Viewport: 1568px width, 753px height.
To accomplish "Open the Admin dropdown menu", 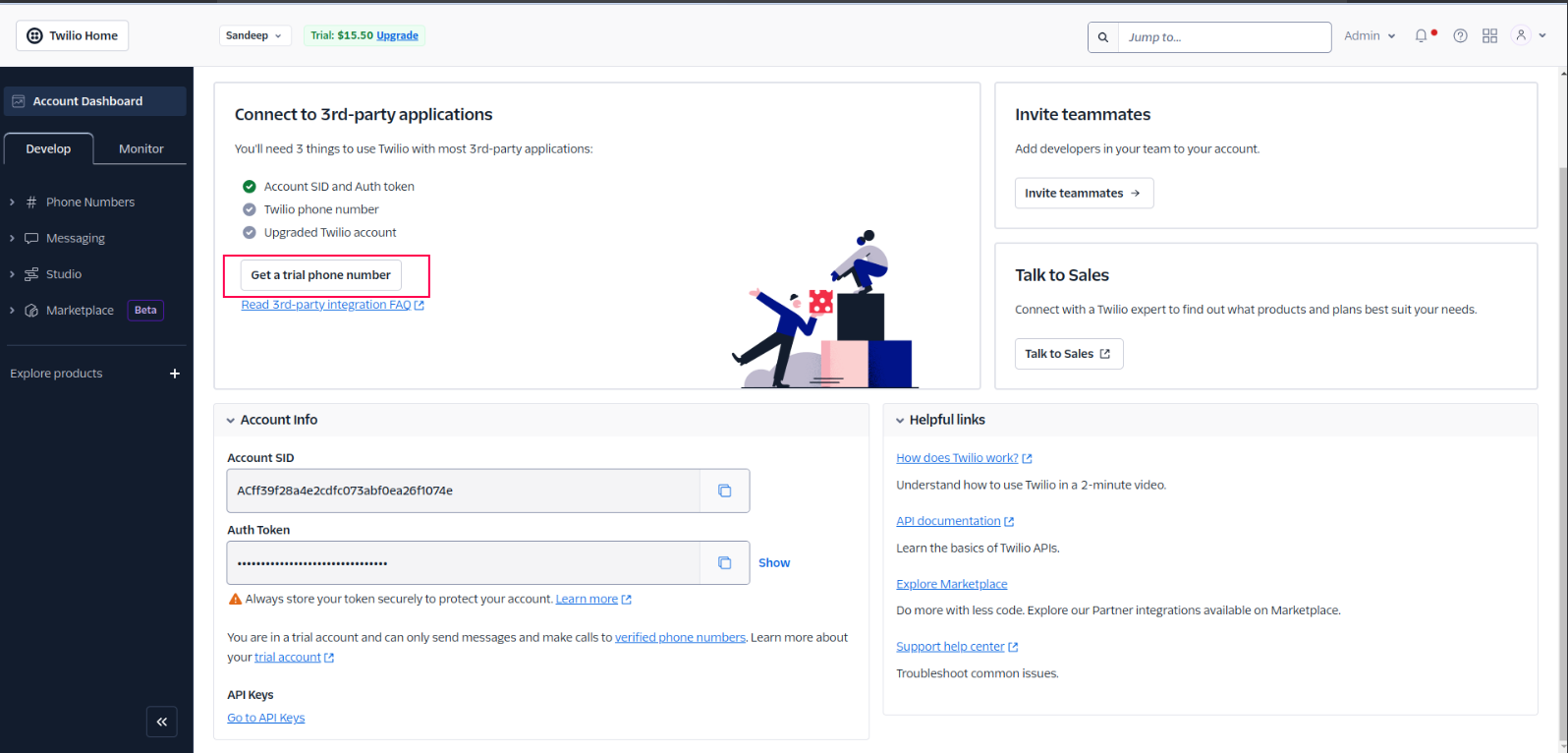I will pos(1370,35).
